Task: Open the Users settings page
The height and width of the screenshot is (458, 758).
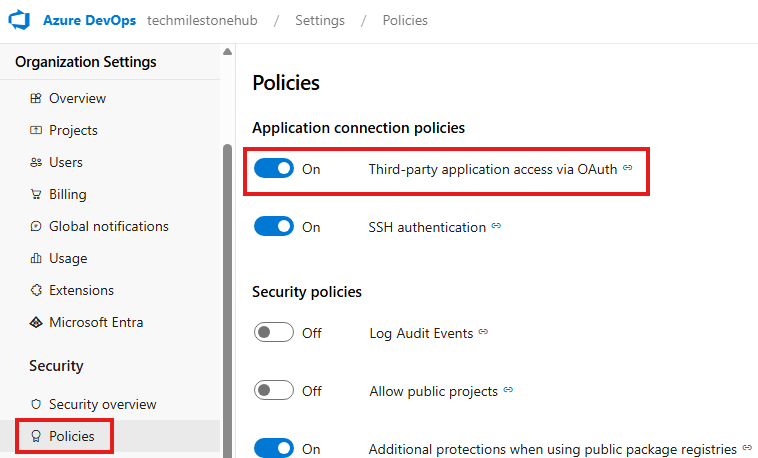Action: (x=66, y=163)
